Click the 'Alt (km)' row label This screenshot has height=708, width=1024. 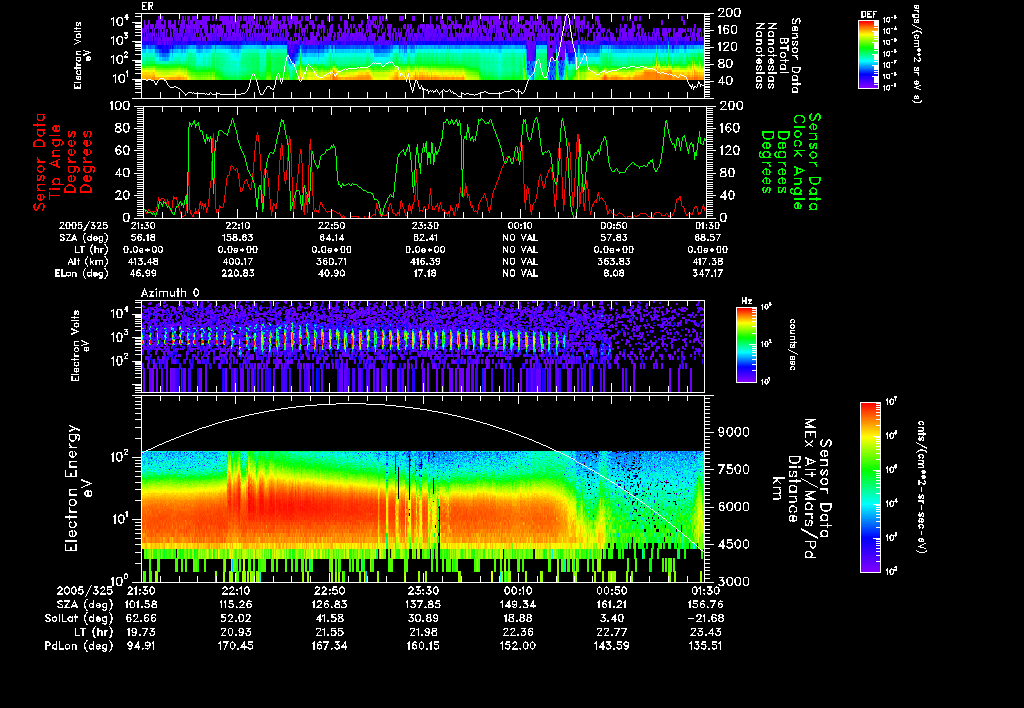point(87,262)
